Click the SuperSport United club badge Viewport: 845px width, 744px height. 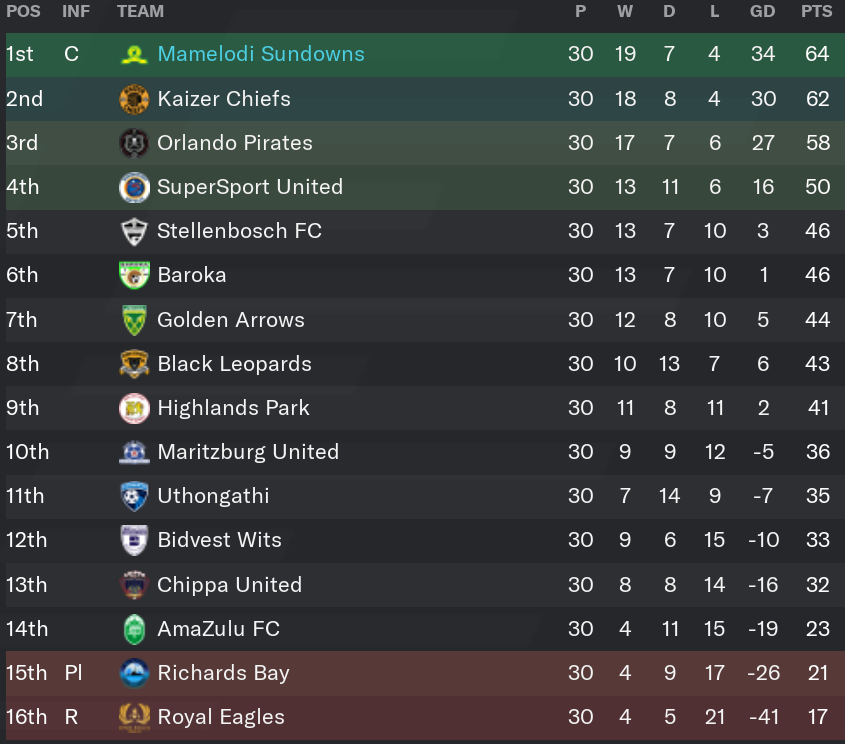134,187
